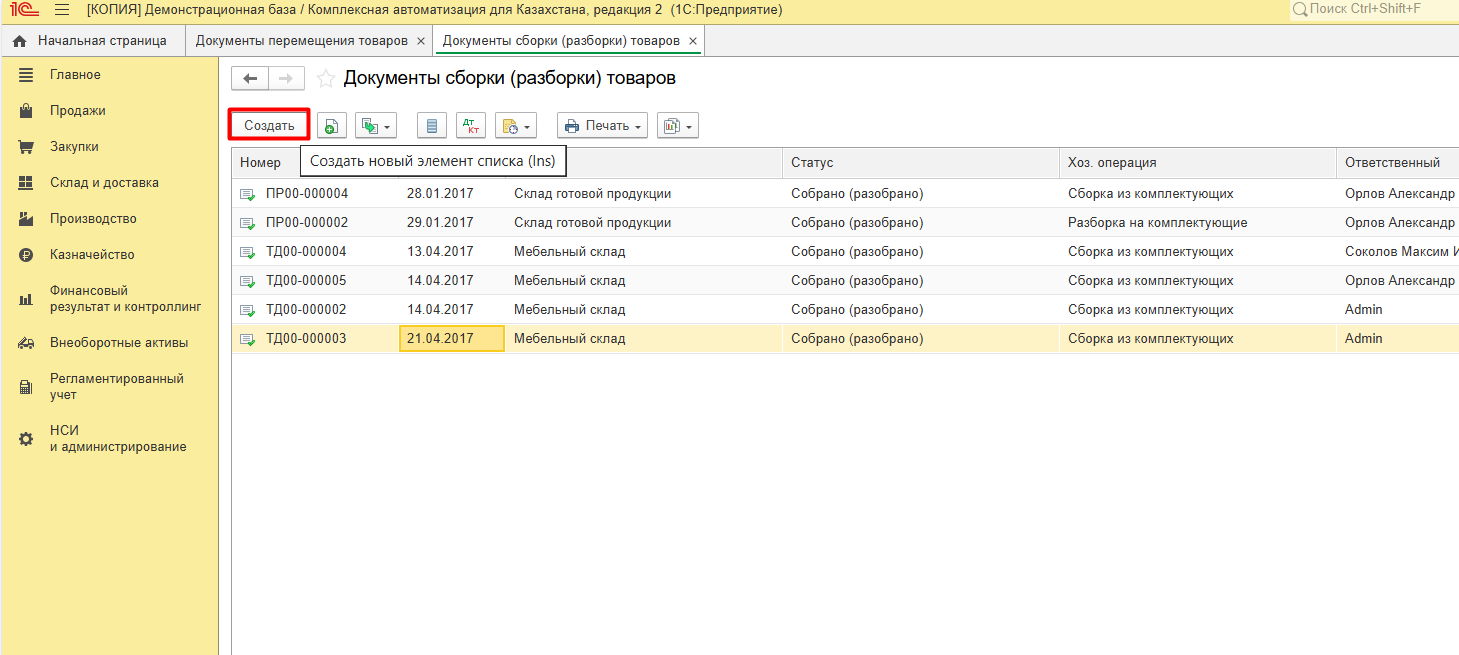
Task: Expand the Печать print dropdown
Action: point(602,126)
